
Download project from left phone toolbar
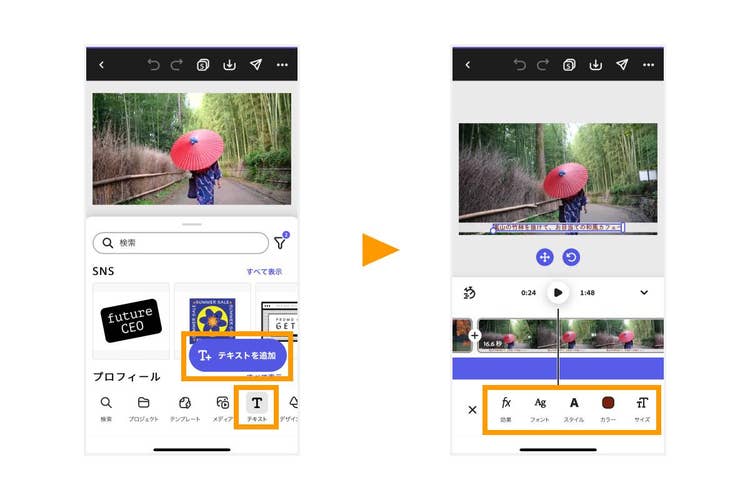pos(230,65)
